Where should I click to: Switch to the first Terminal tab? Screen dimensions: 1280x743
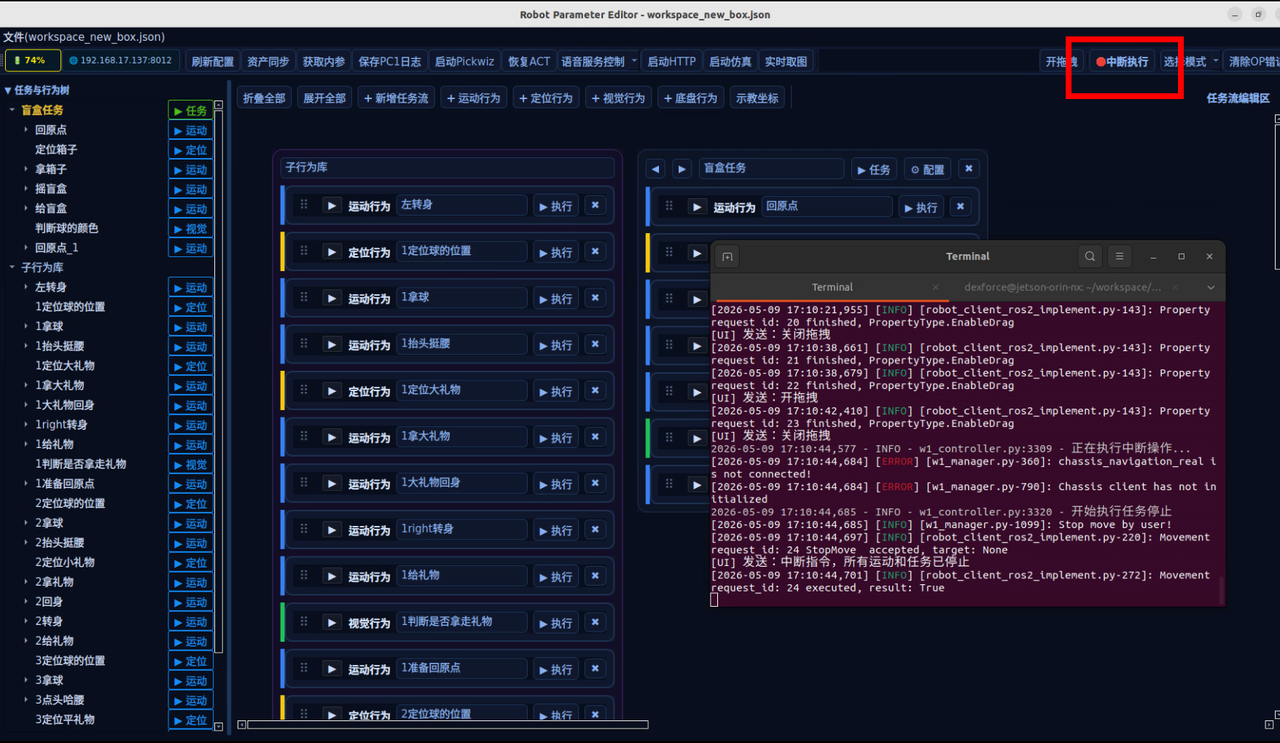tap(832, 287)
